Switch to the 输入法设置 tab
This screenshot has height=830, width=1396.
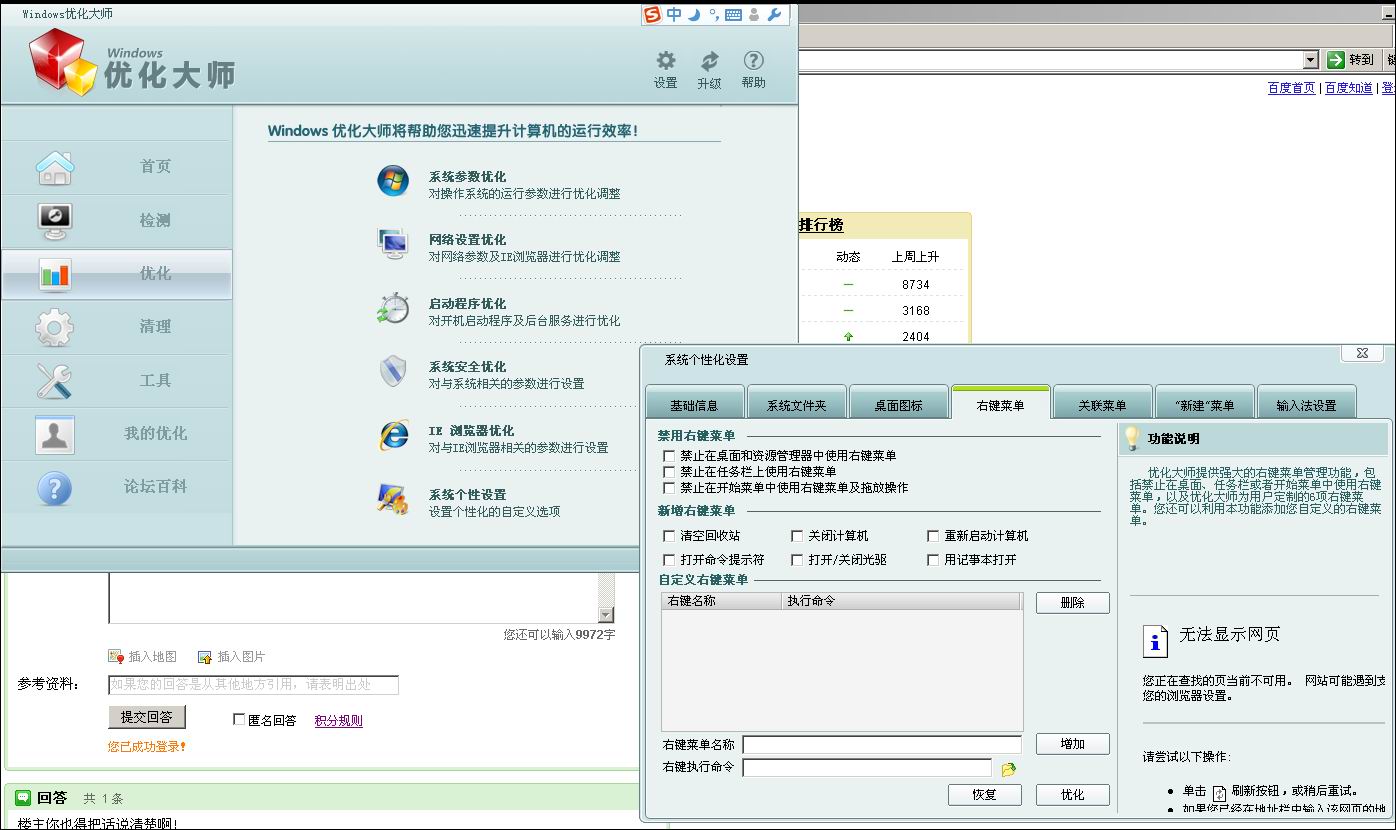[1306, 402]
